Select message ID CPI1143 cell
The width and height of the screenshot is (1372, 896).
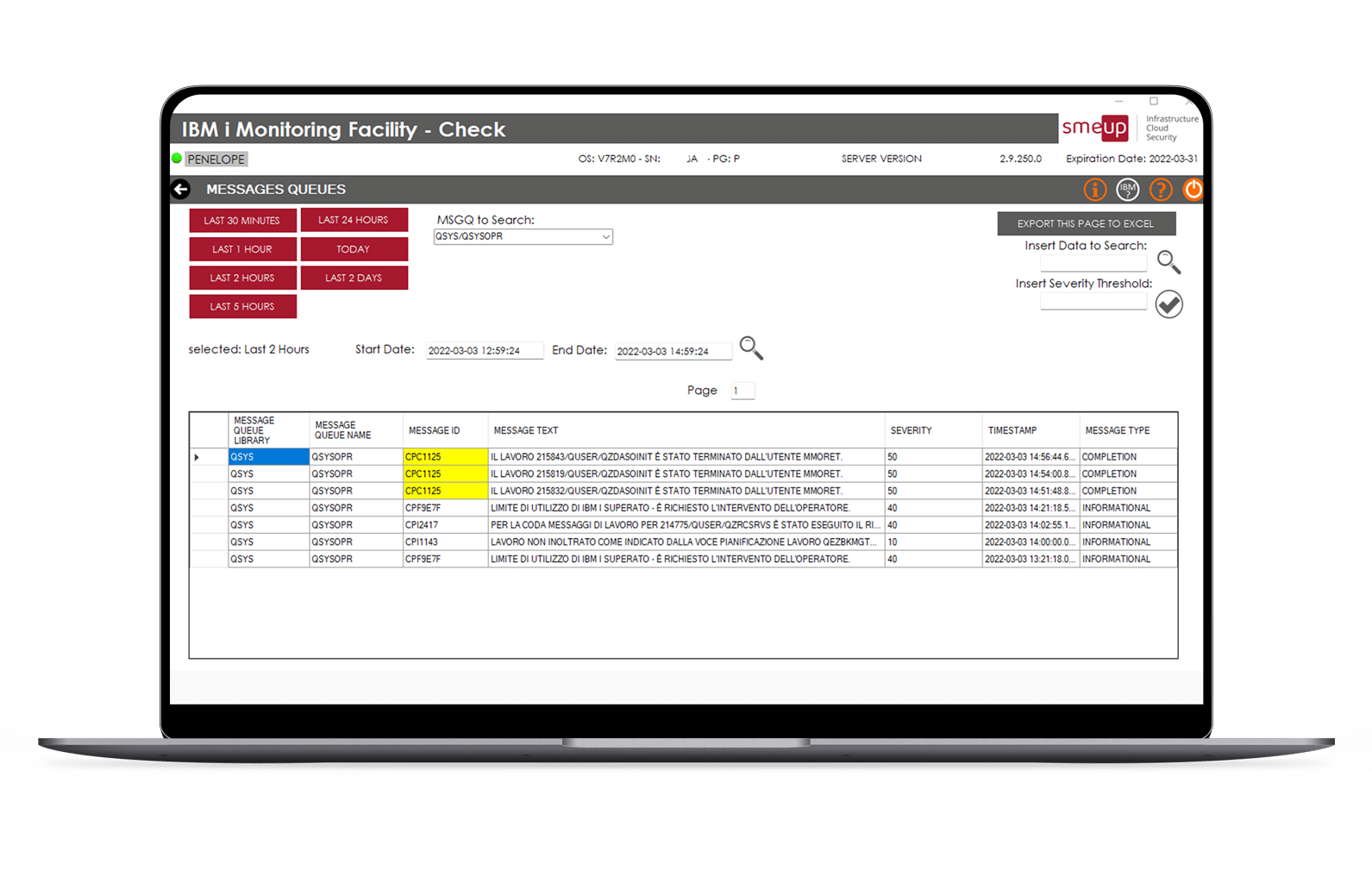(x=445, y=542)
